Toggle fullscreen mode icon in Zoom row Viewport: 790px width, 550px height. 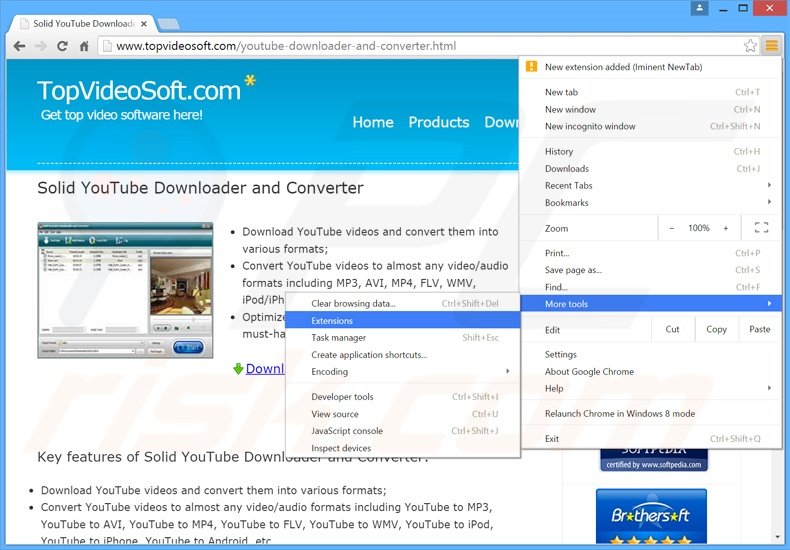point(761,228)
